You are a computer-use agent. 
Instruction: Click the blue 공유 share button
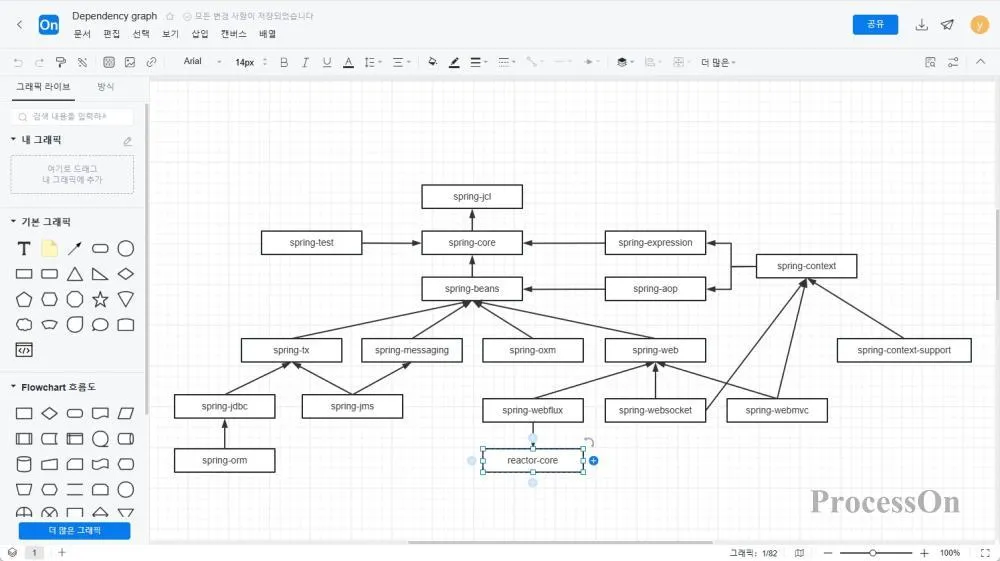875,24
